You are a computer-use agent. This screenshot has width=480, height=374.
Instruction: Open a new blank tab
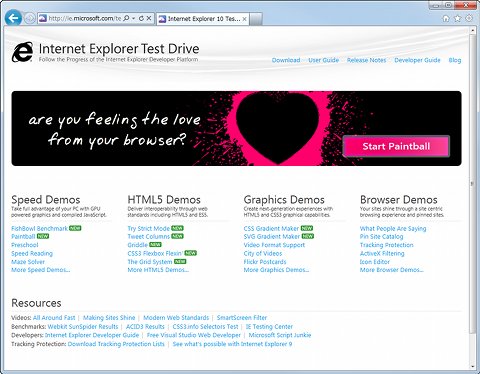click(x=256, y=19)
